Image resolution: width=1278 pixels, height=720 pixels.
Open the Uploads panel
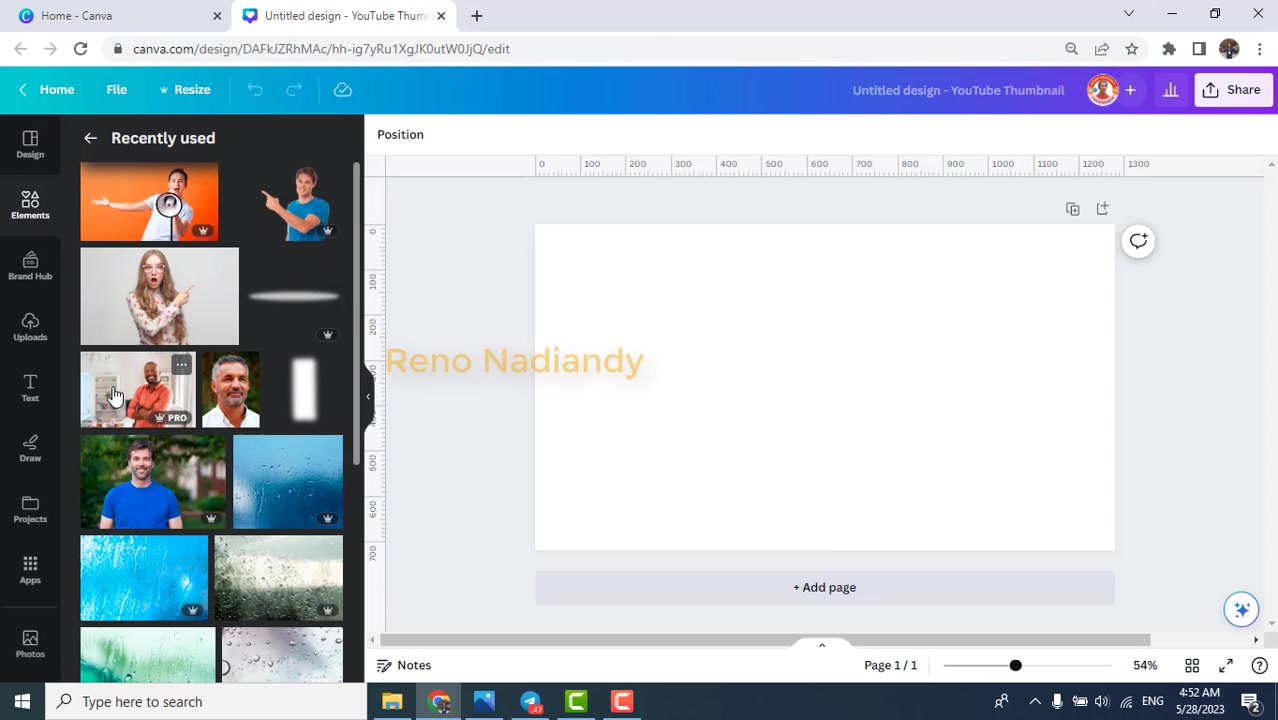pyautogui.click(x=30, y=327)
